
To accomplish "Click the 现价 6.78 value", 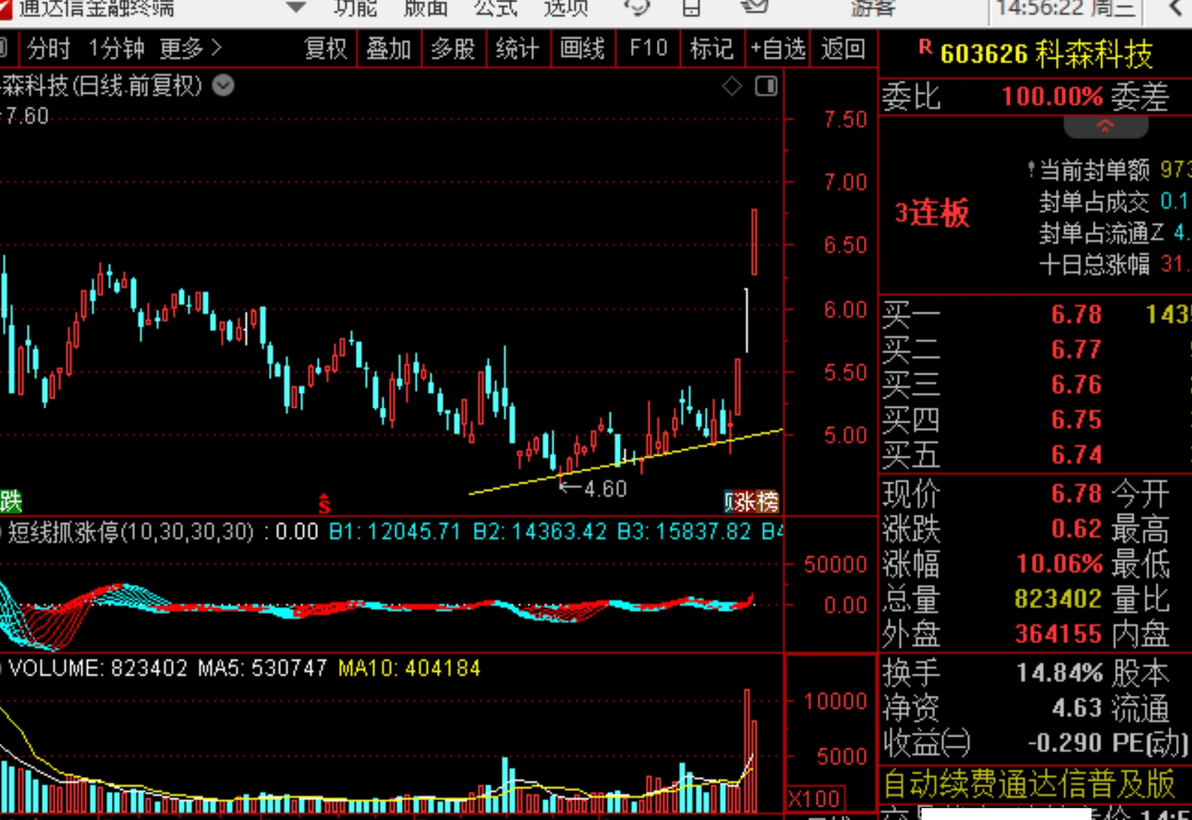I will [x=1076, y=494].
